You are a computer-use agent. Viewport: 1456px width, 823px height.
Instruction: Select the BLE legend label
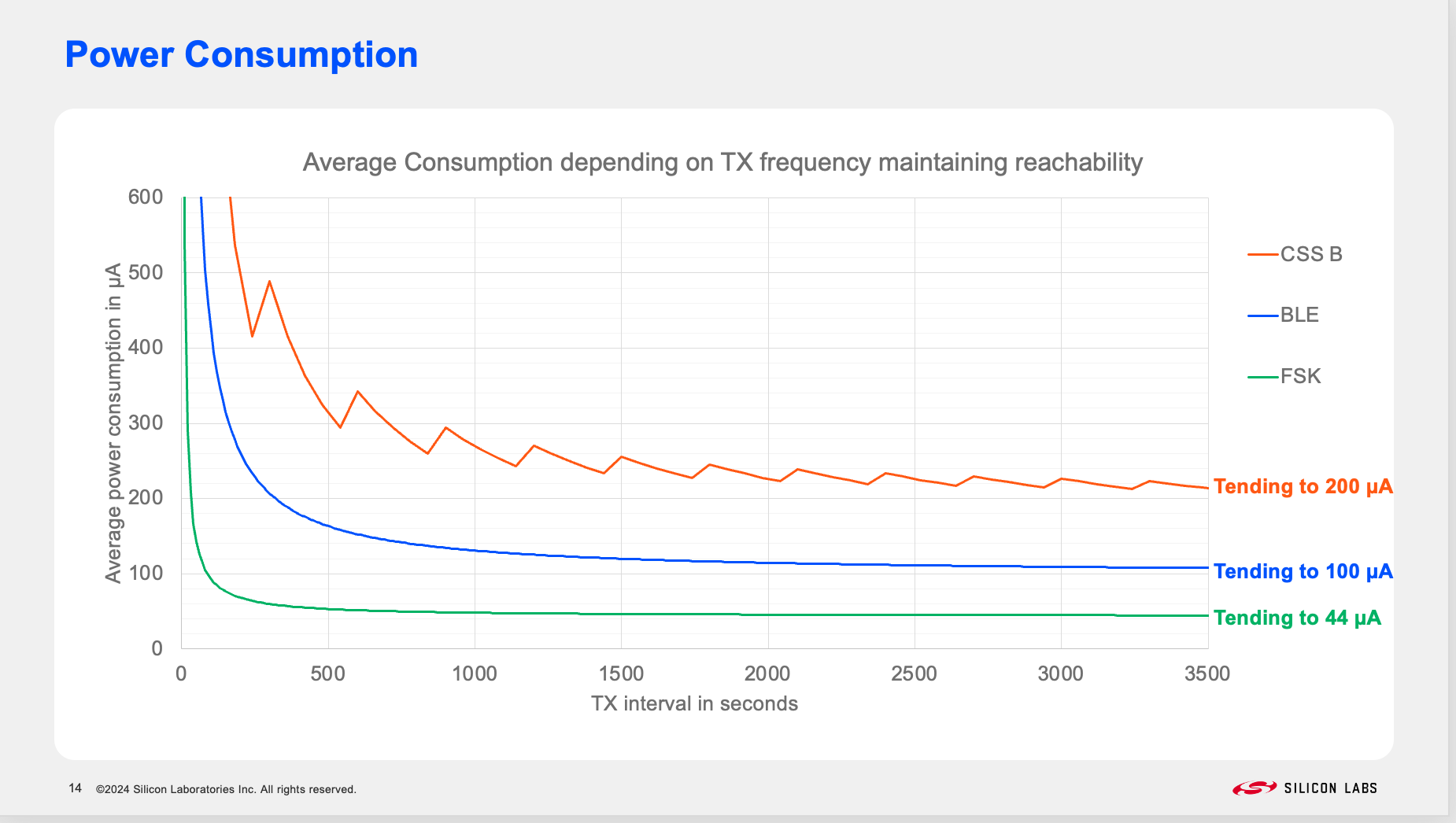tap(1299, 316)
